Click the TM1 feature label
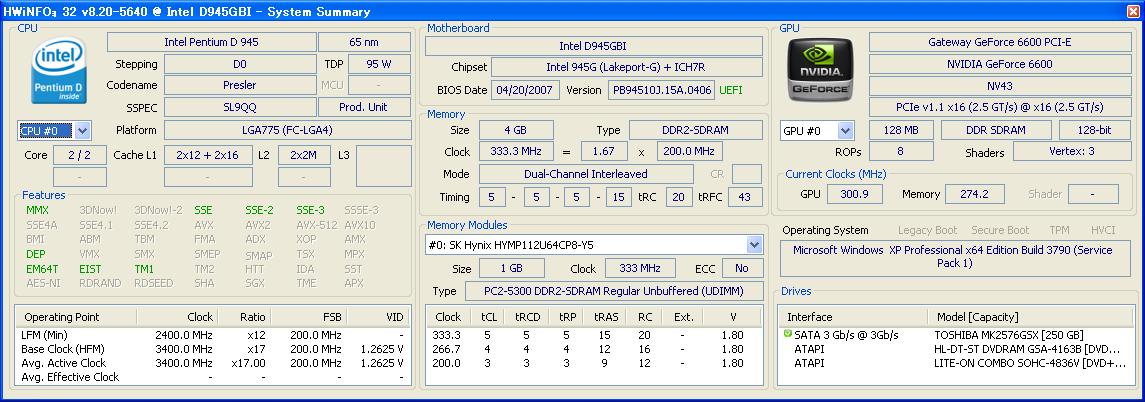 (x=144, y=268)
